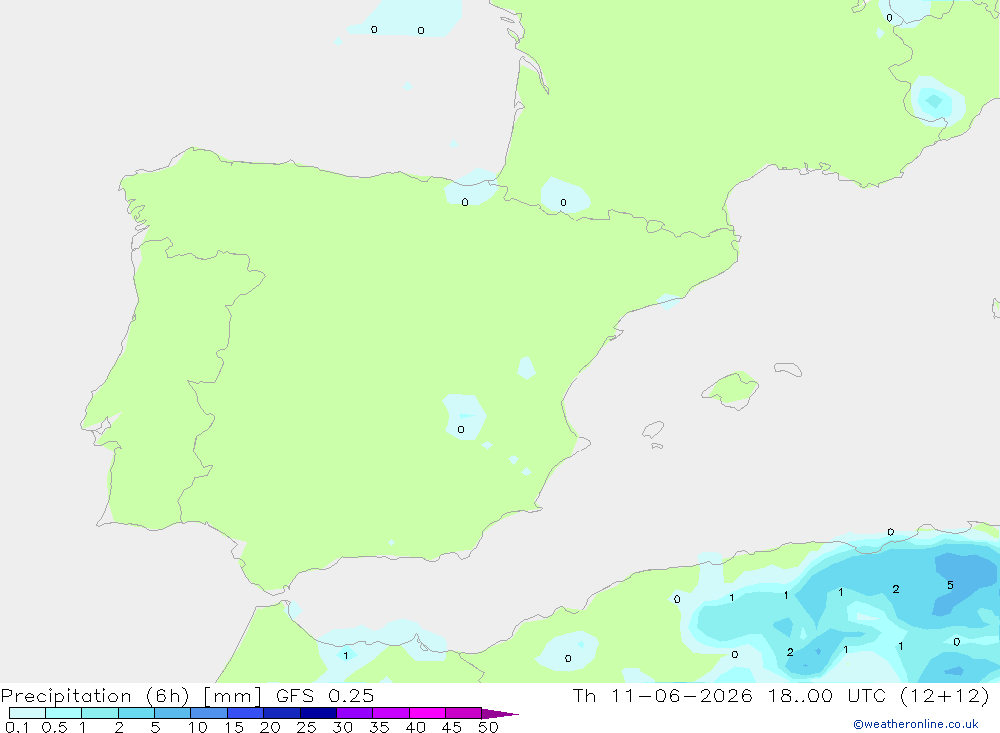Select the 20–25 mm dark blue legend swatch

[x=282, y=713]
